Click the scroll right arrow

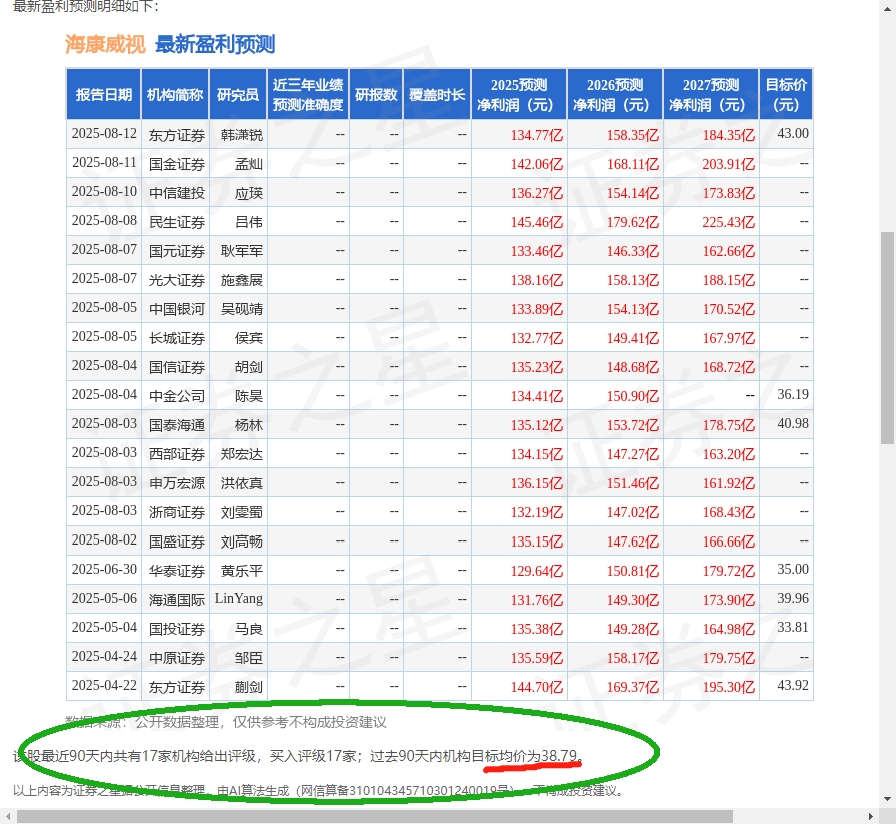[x=870, y=816]
